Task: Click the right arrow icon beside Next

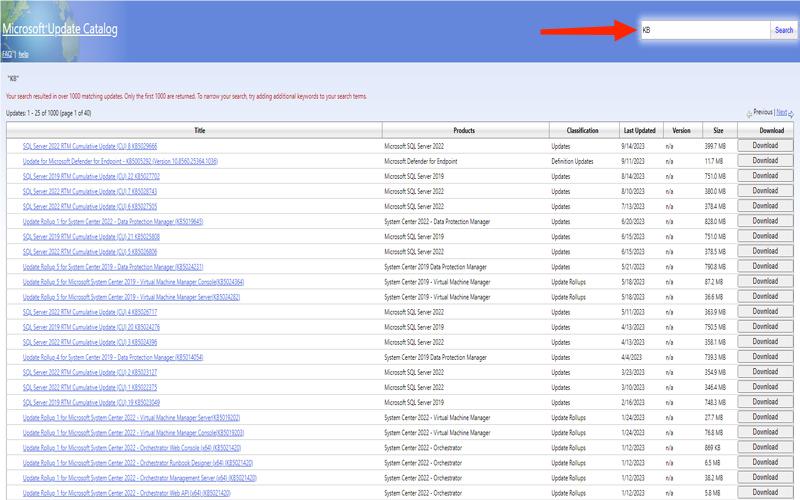Action: coord(791,114)
